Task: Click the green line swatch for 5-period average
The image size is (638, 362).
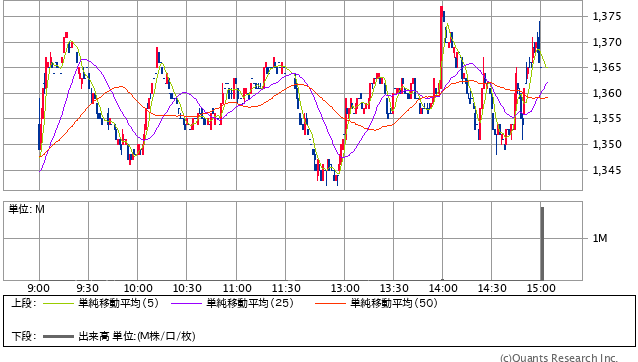Action: 58,303
